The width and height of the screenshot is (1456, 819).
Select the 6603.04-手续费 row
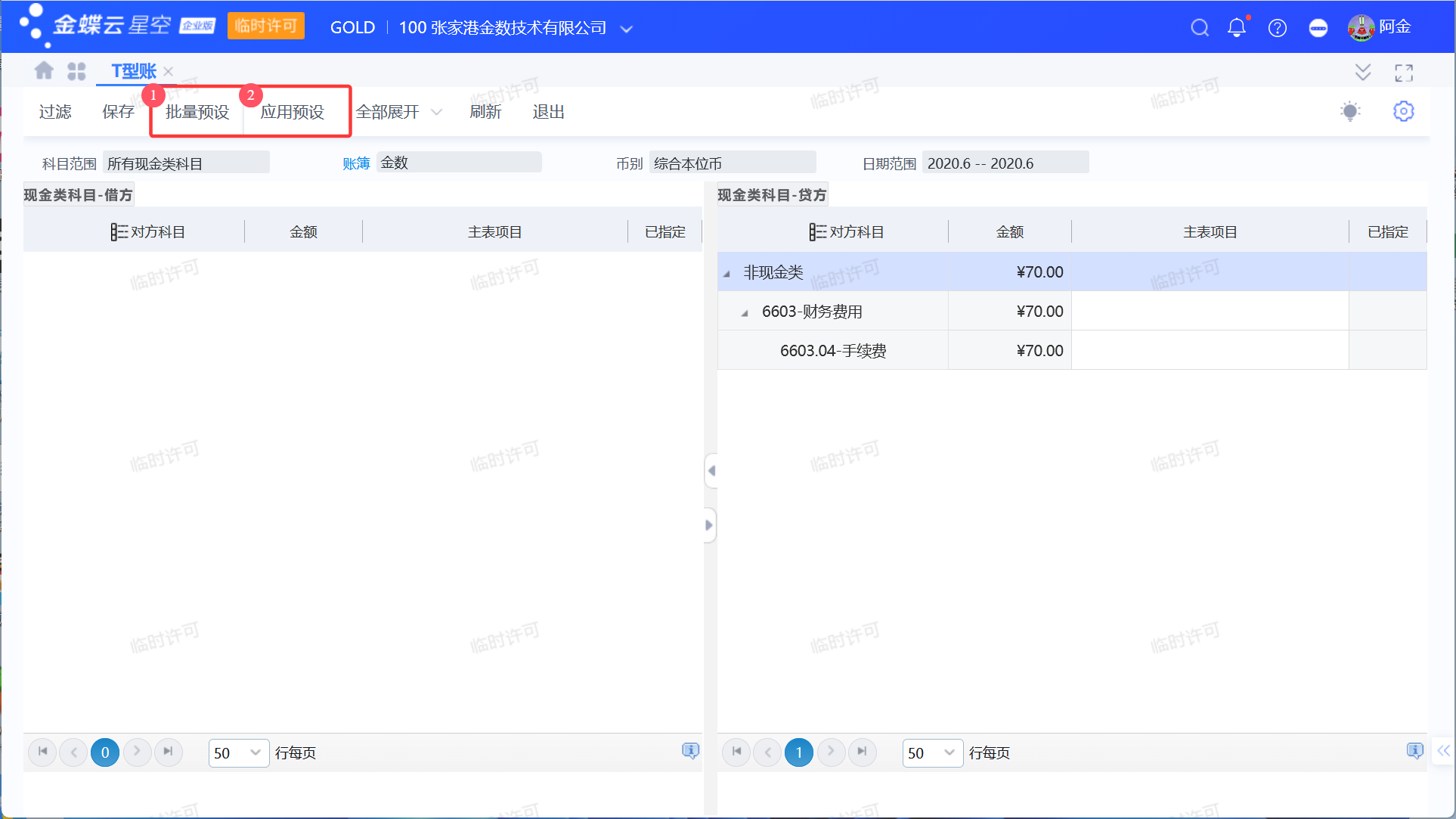pyautogui.click(x=833, y=351)
